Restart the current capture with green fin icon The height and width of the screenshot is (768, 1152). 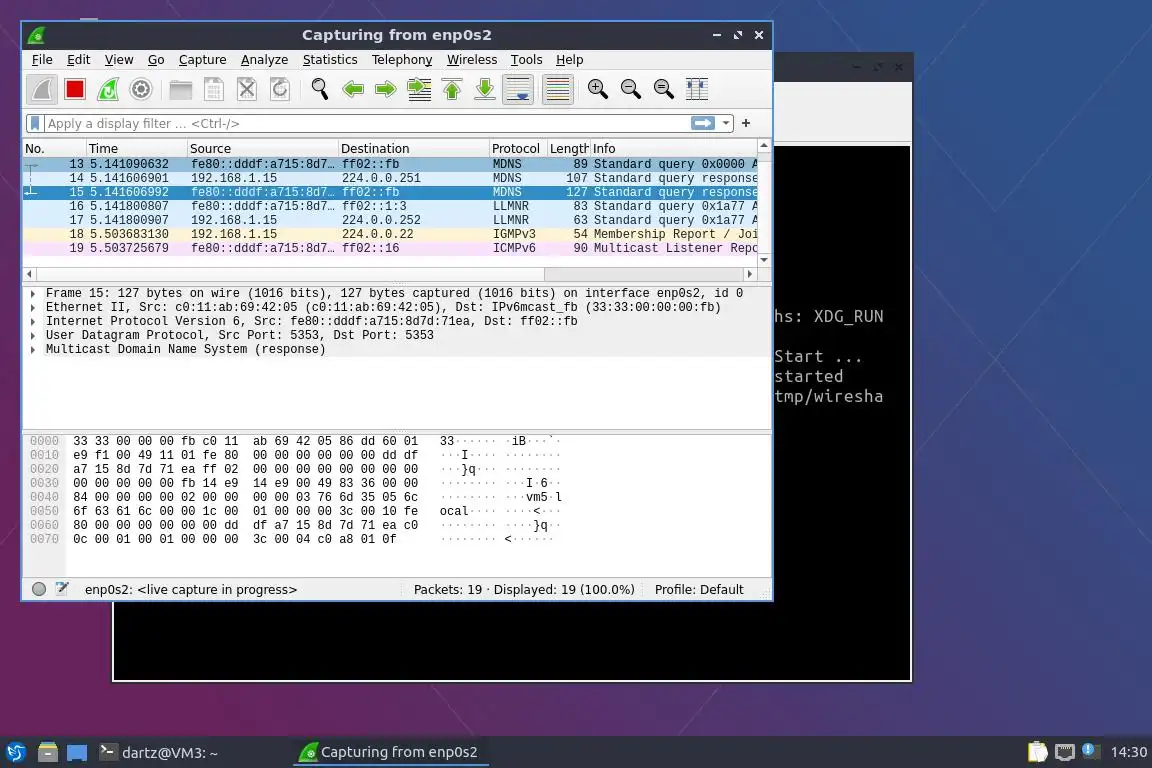(x=108, y=90)
